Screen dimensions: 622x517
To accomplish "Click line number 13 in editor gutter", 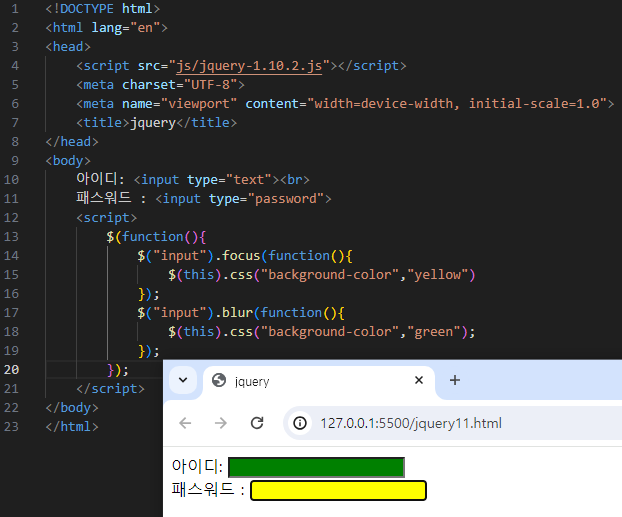I will tap(11, 236).
